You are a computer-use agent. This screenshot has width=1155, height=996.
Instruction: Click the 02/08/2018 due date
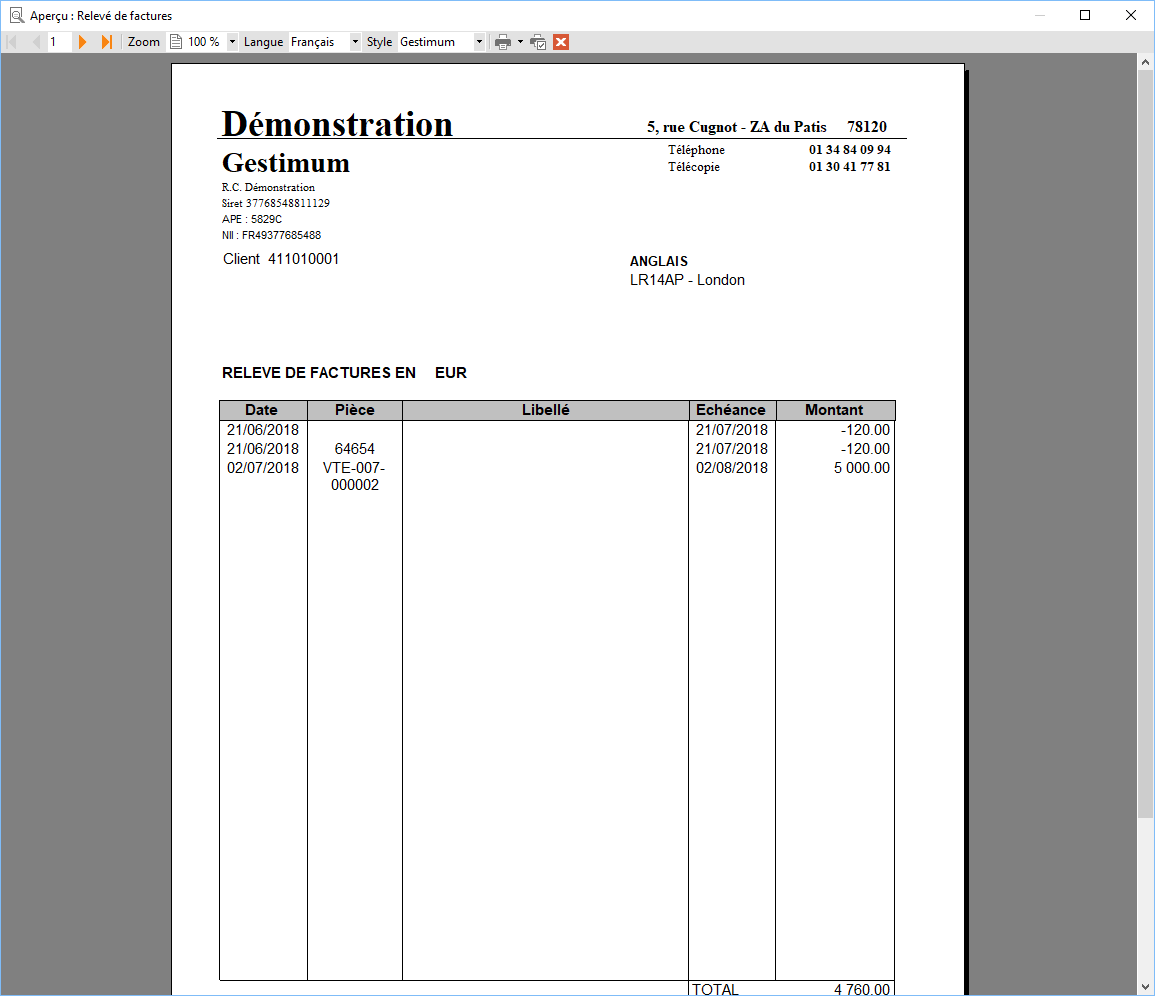[x=731, y=468]
